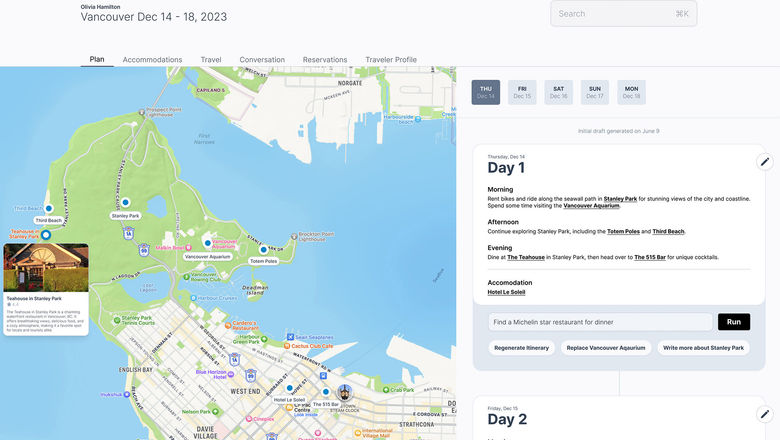Click the Teahouse in Stanley Park photo
This screenshot has width=780, height=440.
46,267
